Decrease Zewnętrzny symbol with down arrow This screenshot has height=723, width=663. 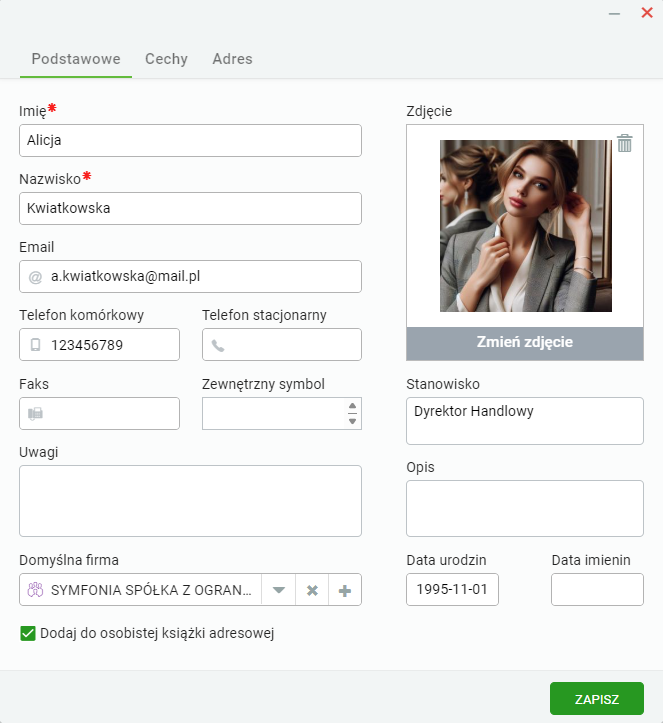[352, 421]
